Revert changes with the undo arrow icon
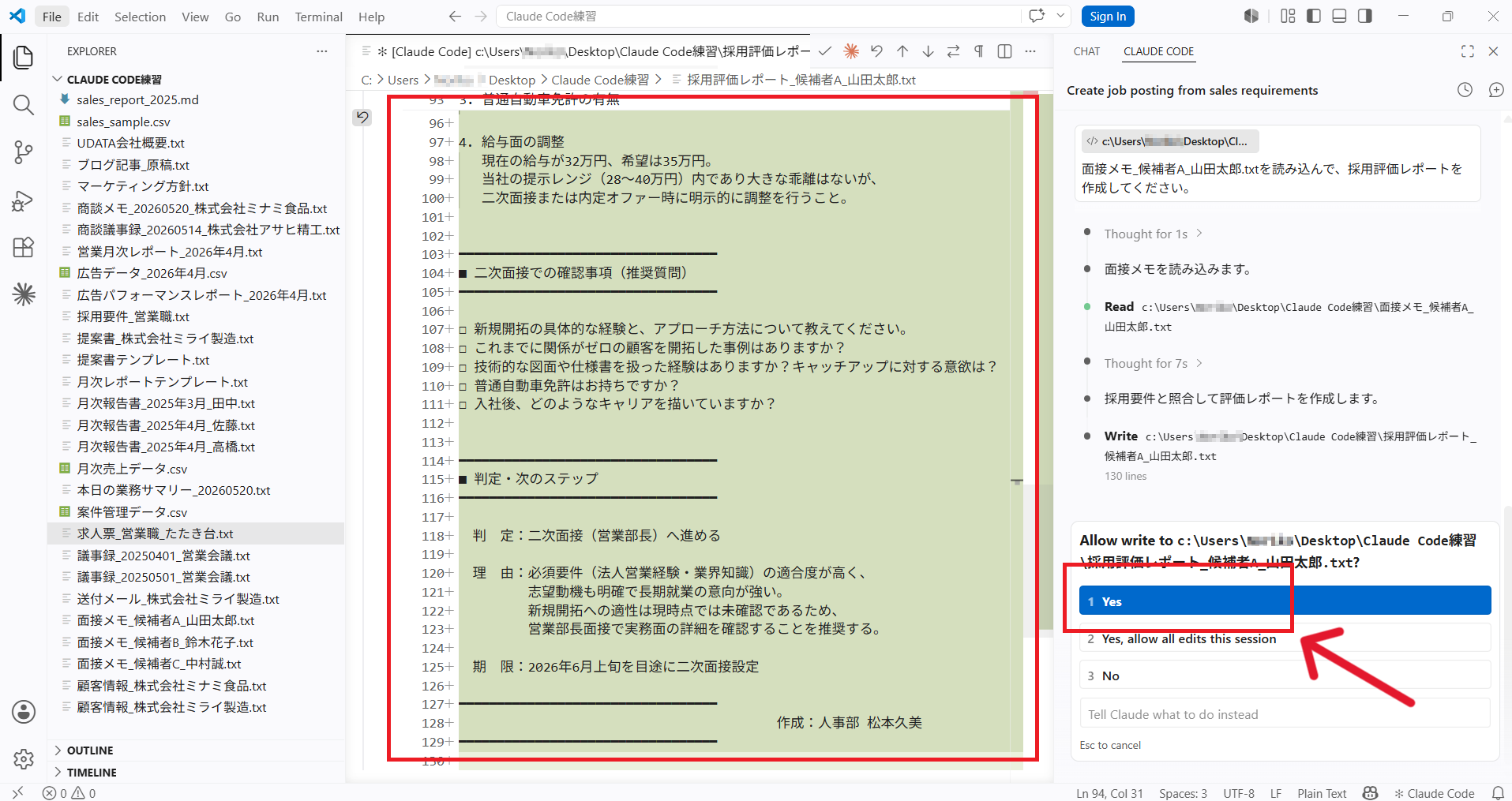Viewport: 1512px width, 801px height. tap(876, 51)
